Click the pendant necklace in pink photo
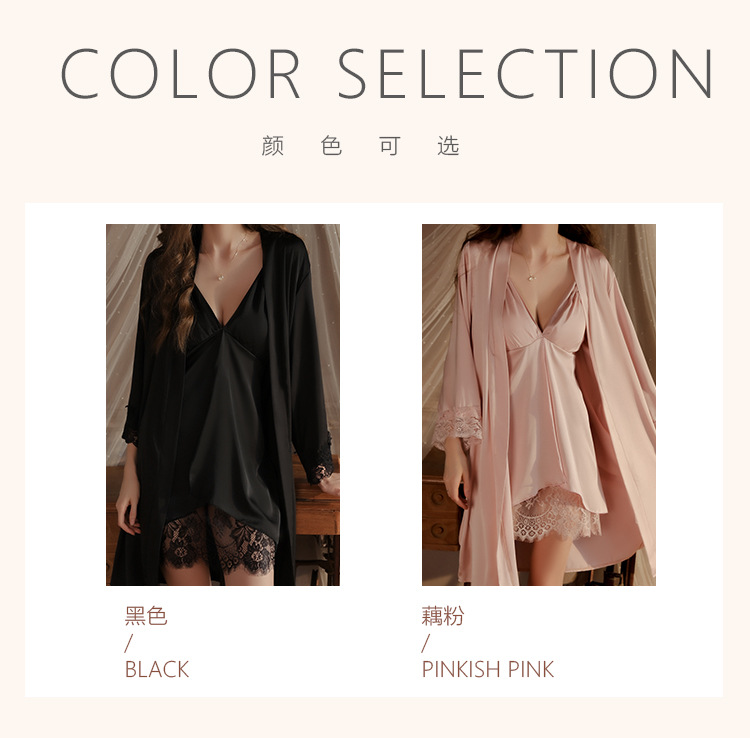 pyautogui.click(x=530, y=277)
